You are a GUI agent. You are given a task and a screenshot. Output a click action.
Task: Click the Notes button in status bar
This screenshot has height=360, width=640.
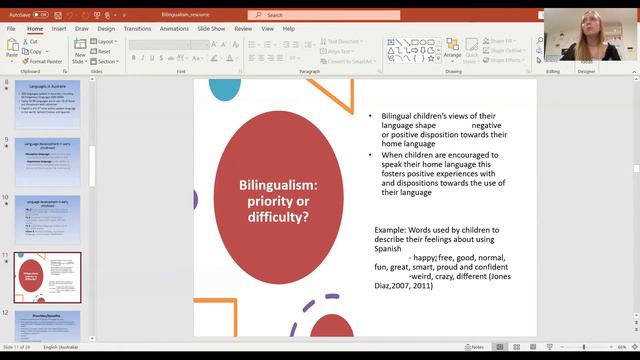(x=474, y=347)
